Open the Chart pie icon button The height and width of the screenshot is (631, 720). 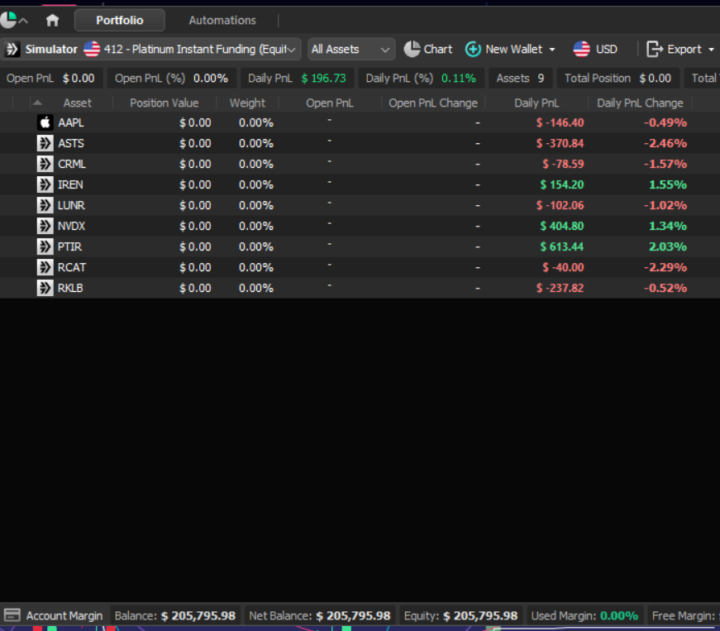tap(412, 49)
